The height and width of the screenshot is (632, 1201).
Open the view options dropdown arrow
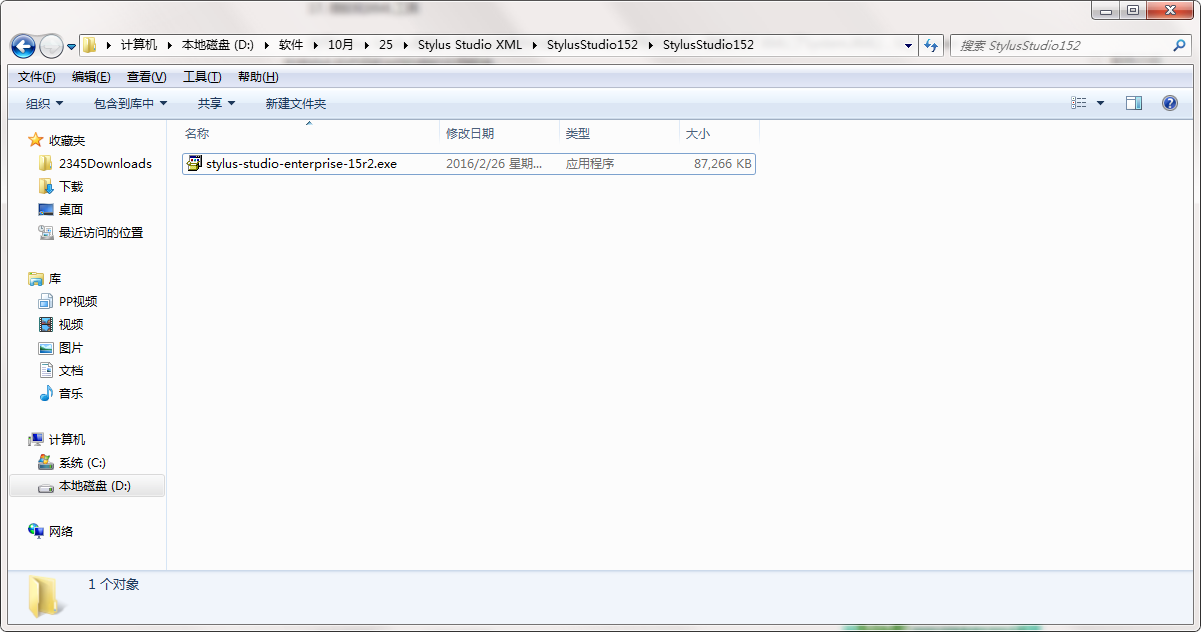point(1101,103)
